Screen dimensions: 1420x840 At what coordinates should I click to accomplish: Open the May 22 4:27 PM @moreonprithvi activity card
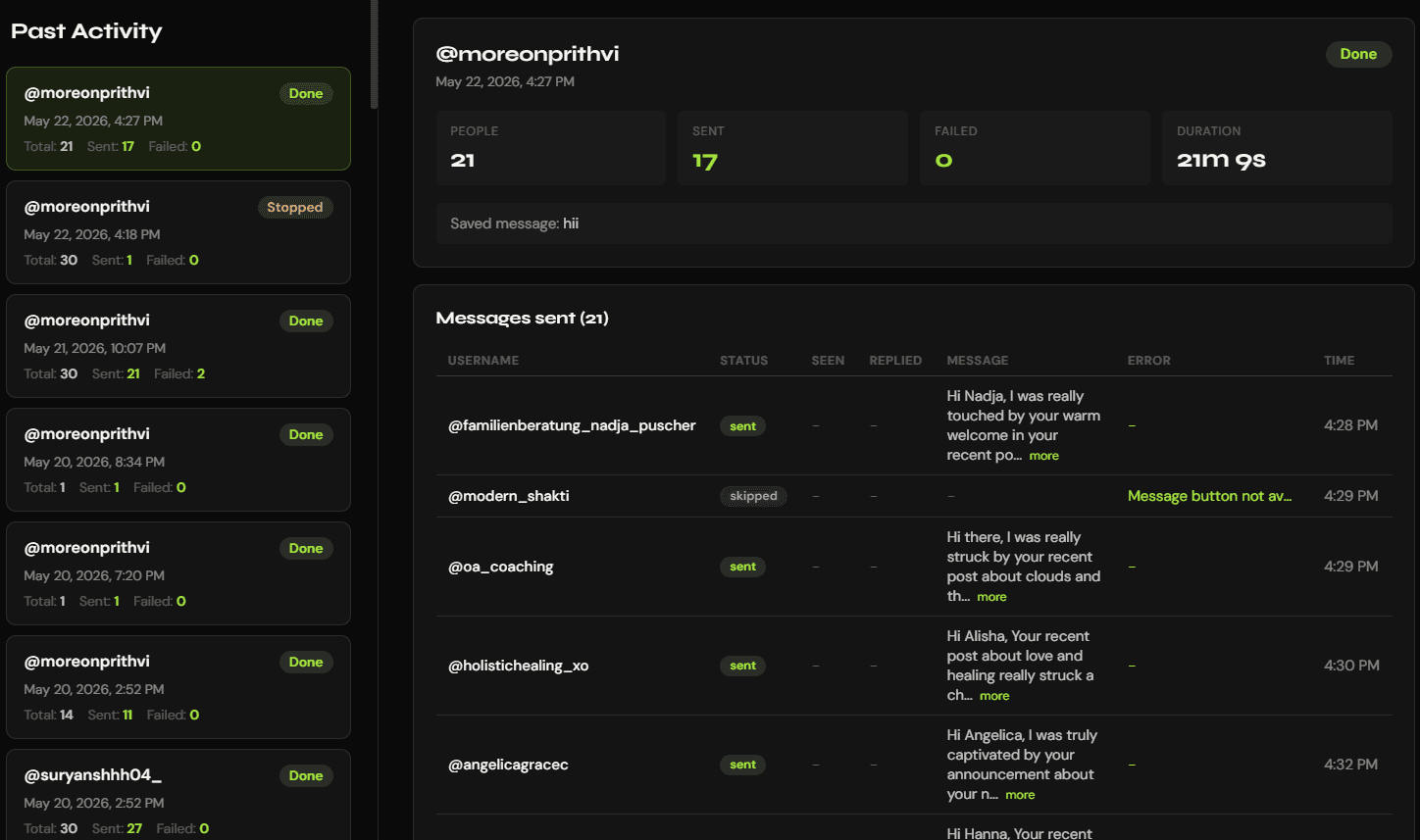pos(178,119)
